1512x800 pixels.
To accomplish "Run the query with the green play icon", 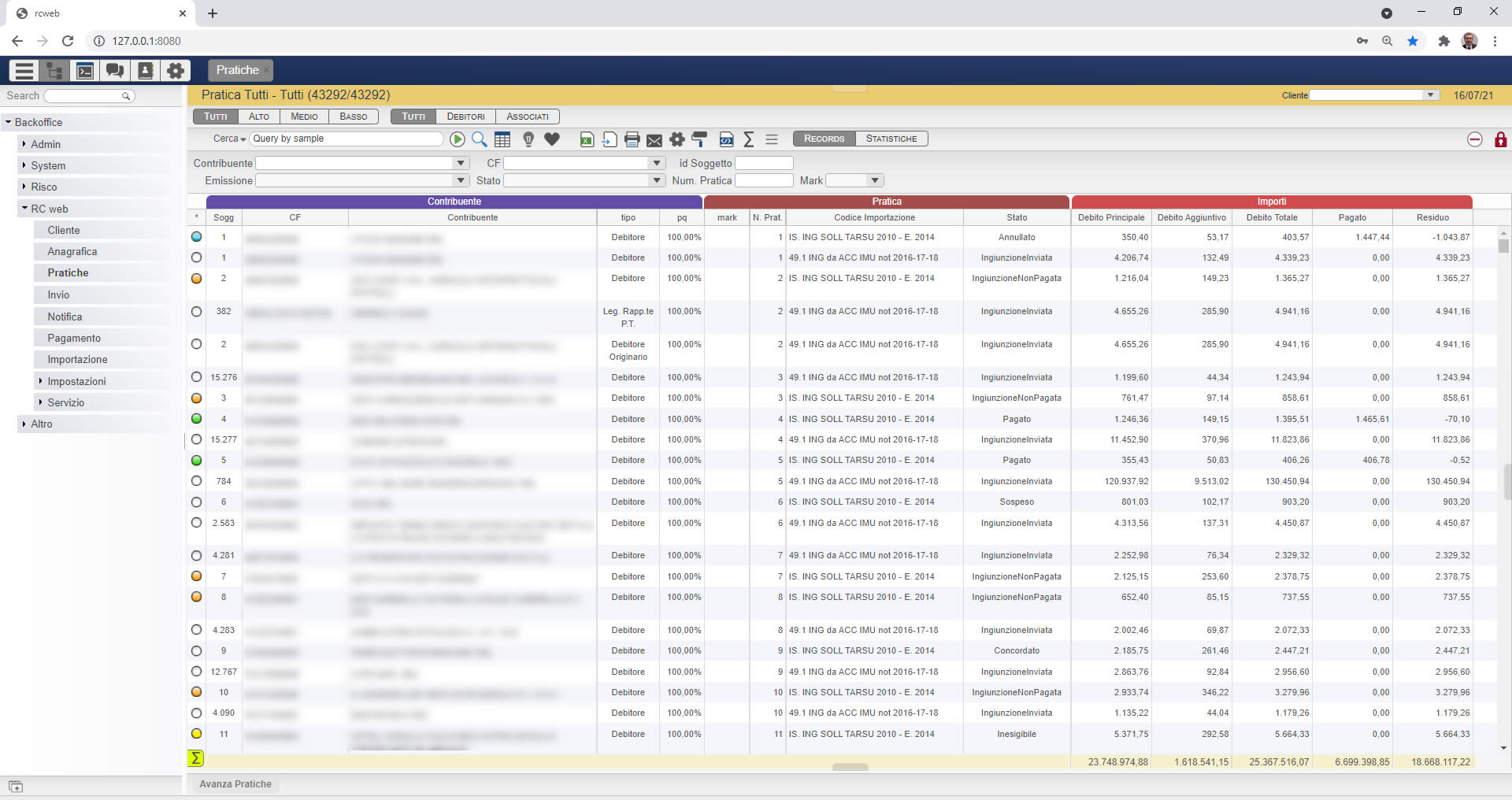I will [x=457, y=139].
